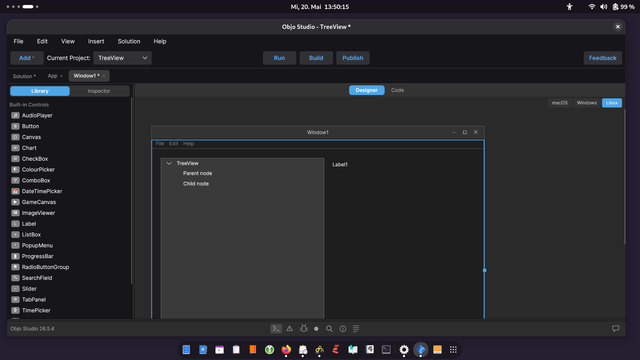Select the SearchField control icon
The height and width of the screenshot is (360, 640).
click(x=15, y=278)
